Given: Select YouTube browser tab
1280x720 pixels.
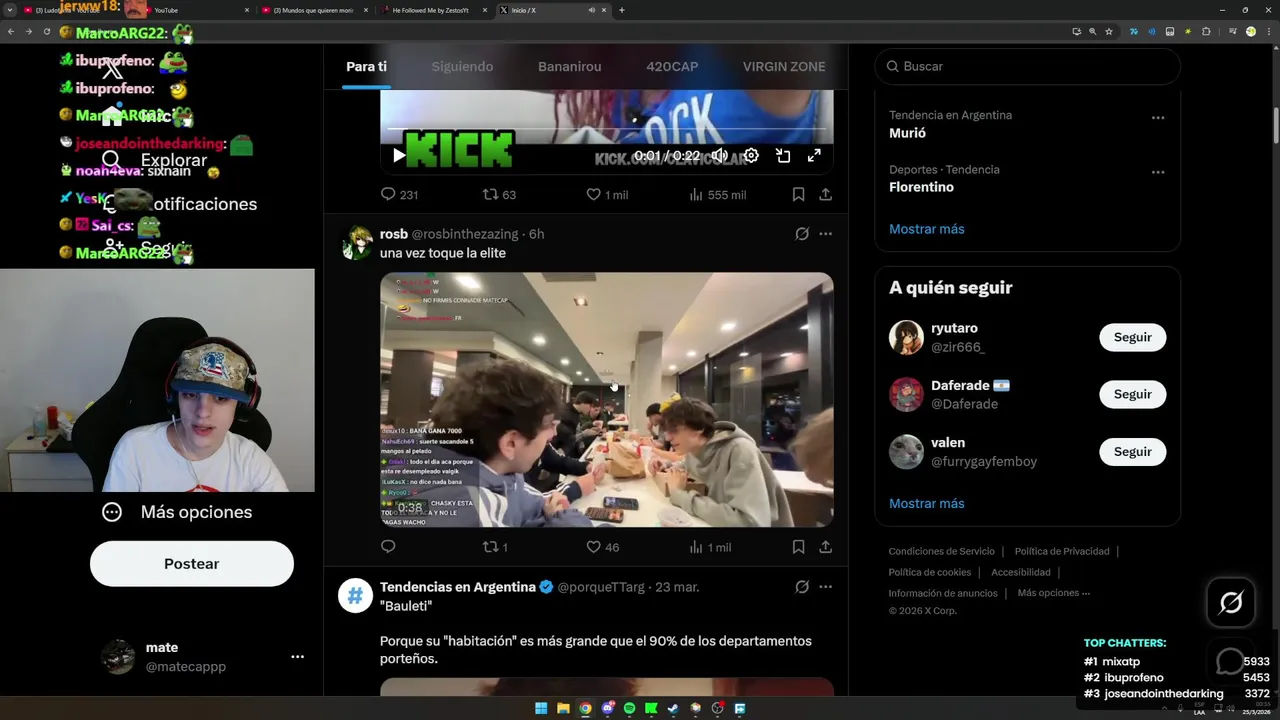Looking at the screenshot, I should (195, 10).
